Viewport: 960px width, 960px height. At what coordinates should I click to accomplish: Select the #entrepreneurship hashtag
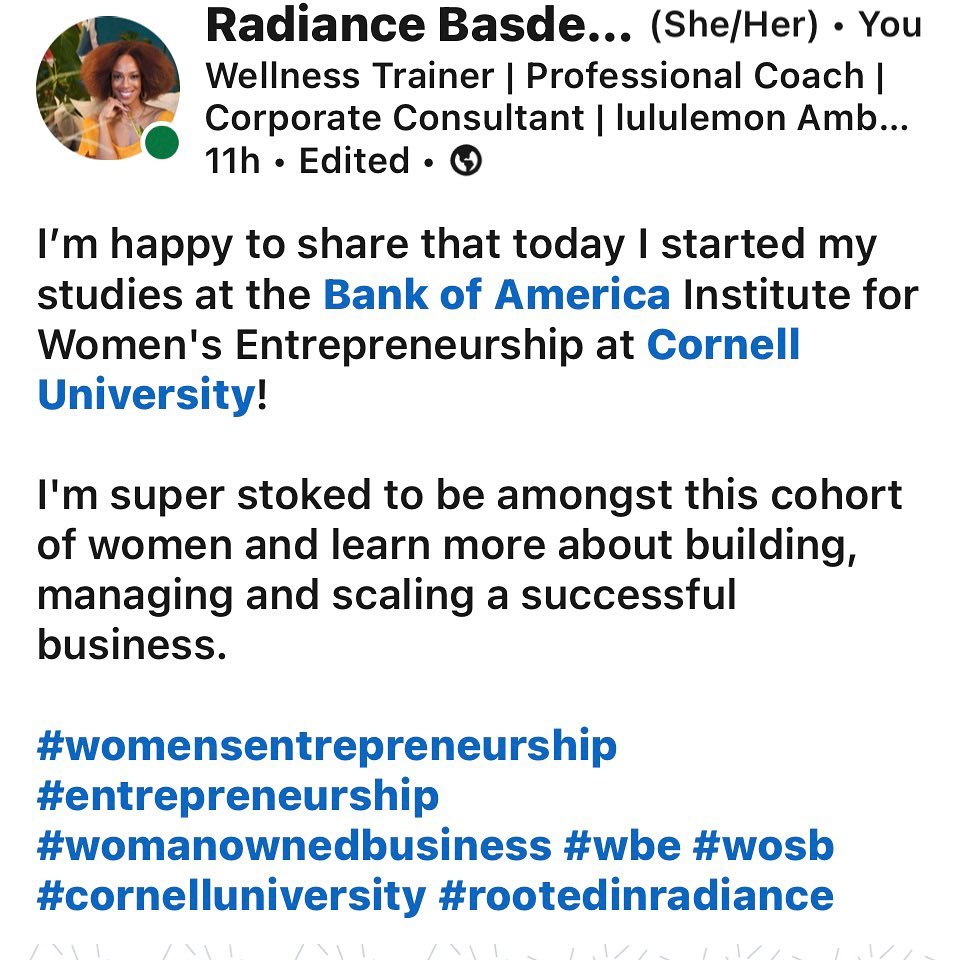[238, 796]
